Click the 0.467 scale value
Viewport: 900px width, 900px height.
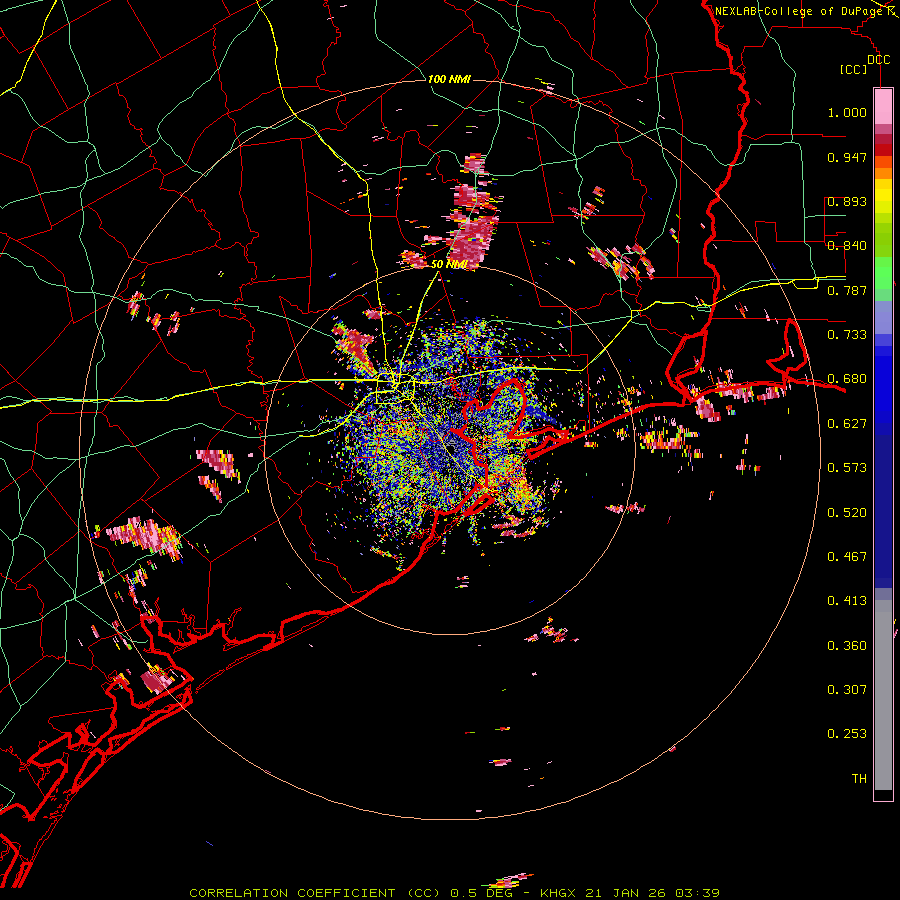847,557
